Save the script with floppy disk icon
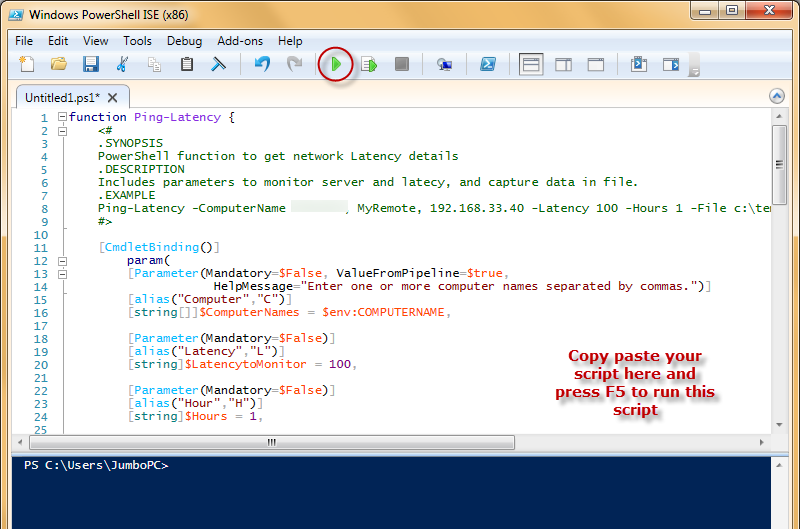The height and width of the screenshot is (529, 800). pos(91,64)
